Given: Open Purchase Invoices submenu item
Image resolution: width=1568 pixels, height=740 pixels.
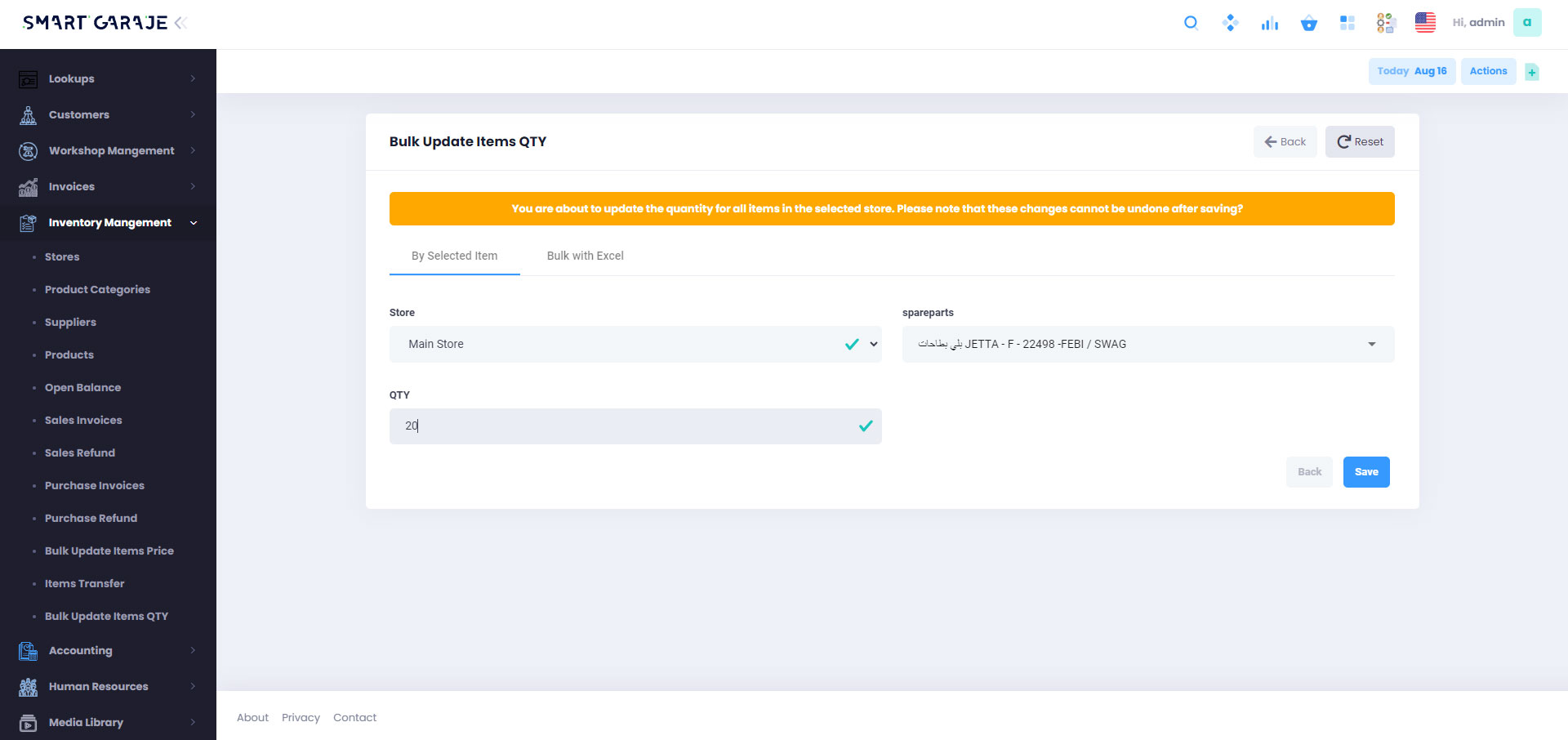Looking at the screenshot, I should pos(95,485).
